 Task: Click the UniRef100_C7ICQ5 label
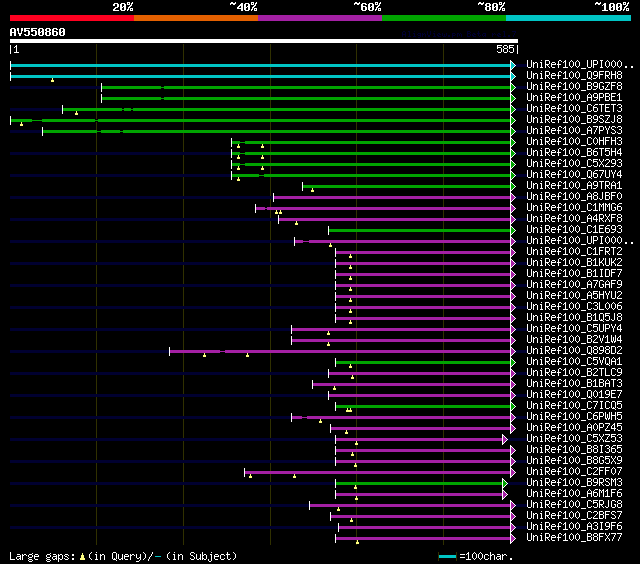pos(574,406)
